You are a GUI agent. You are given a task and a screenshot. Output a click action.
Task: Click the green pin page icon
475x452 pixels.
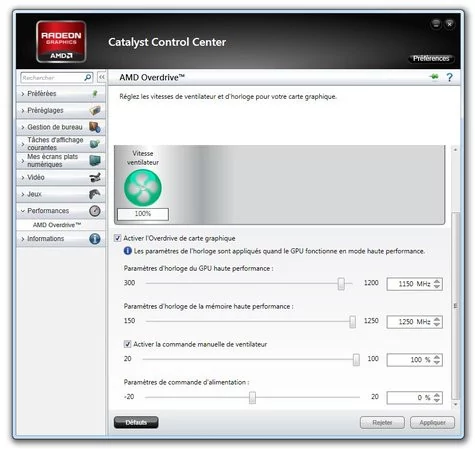tap(434, 77)
